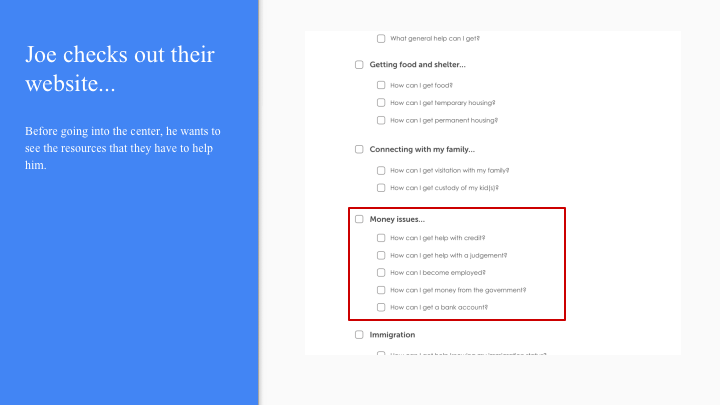Check 'How can I get help with credit?'
Image resolution: width=720 pixels, height=405 pixels.
(381, 238)
